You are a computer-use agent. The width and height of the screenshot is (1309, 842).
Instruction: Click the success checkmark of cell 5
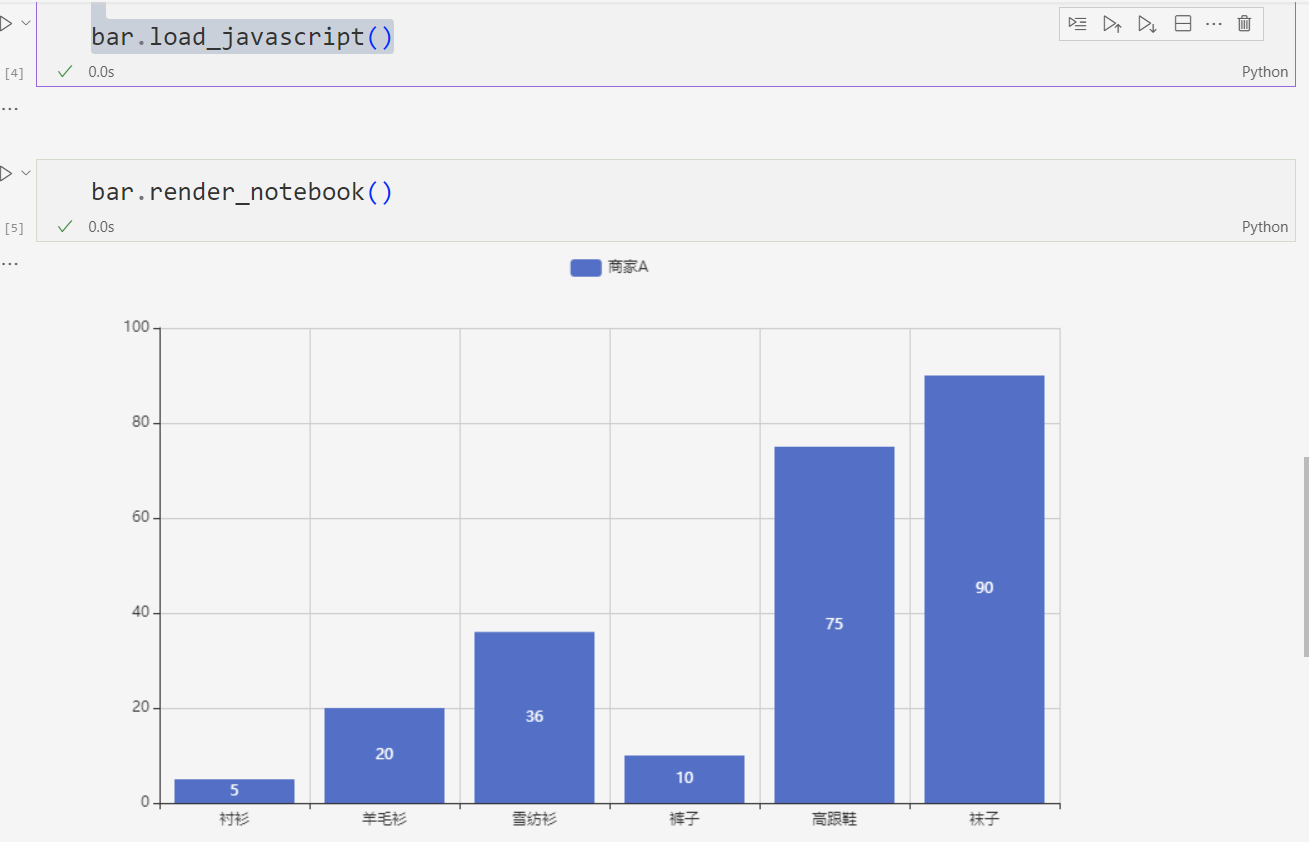pyautogui.click(x=66, y=226)
